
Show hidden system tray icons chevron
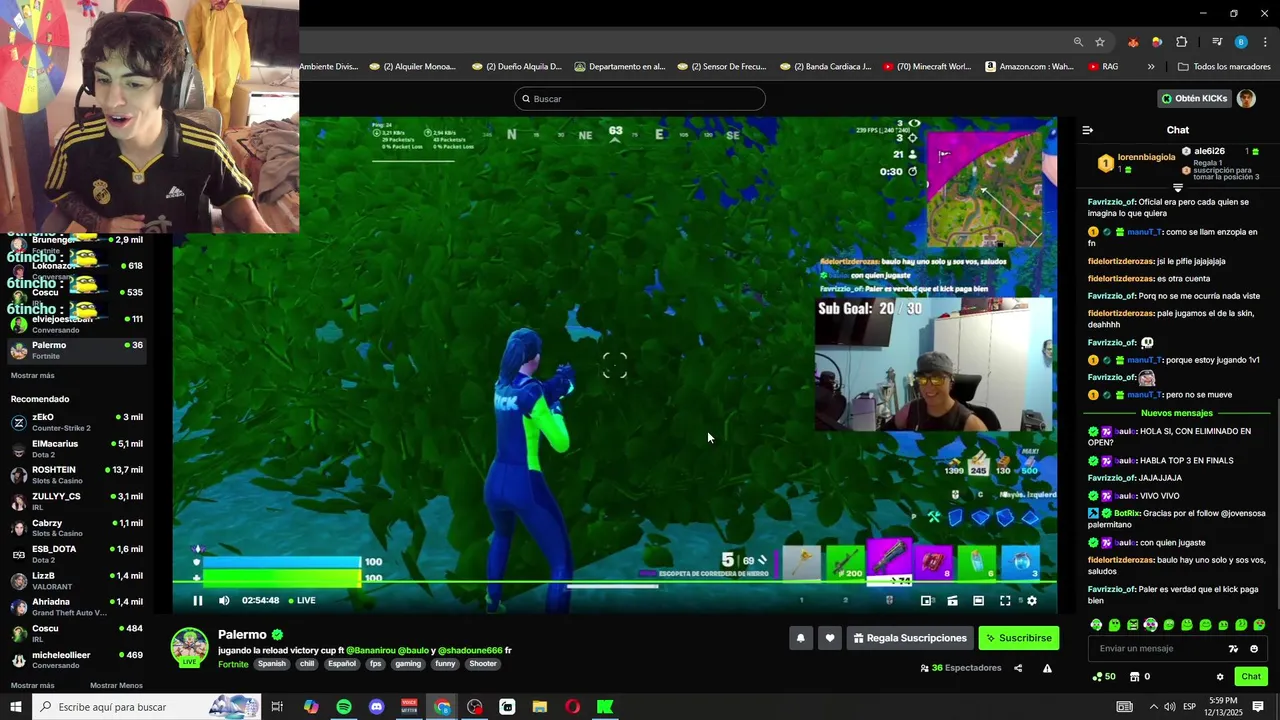[1153, 707]
